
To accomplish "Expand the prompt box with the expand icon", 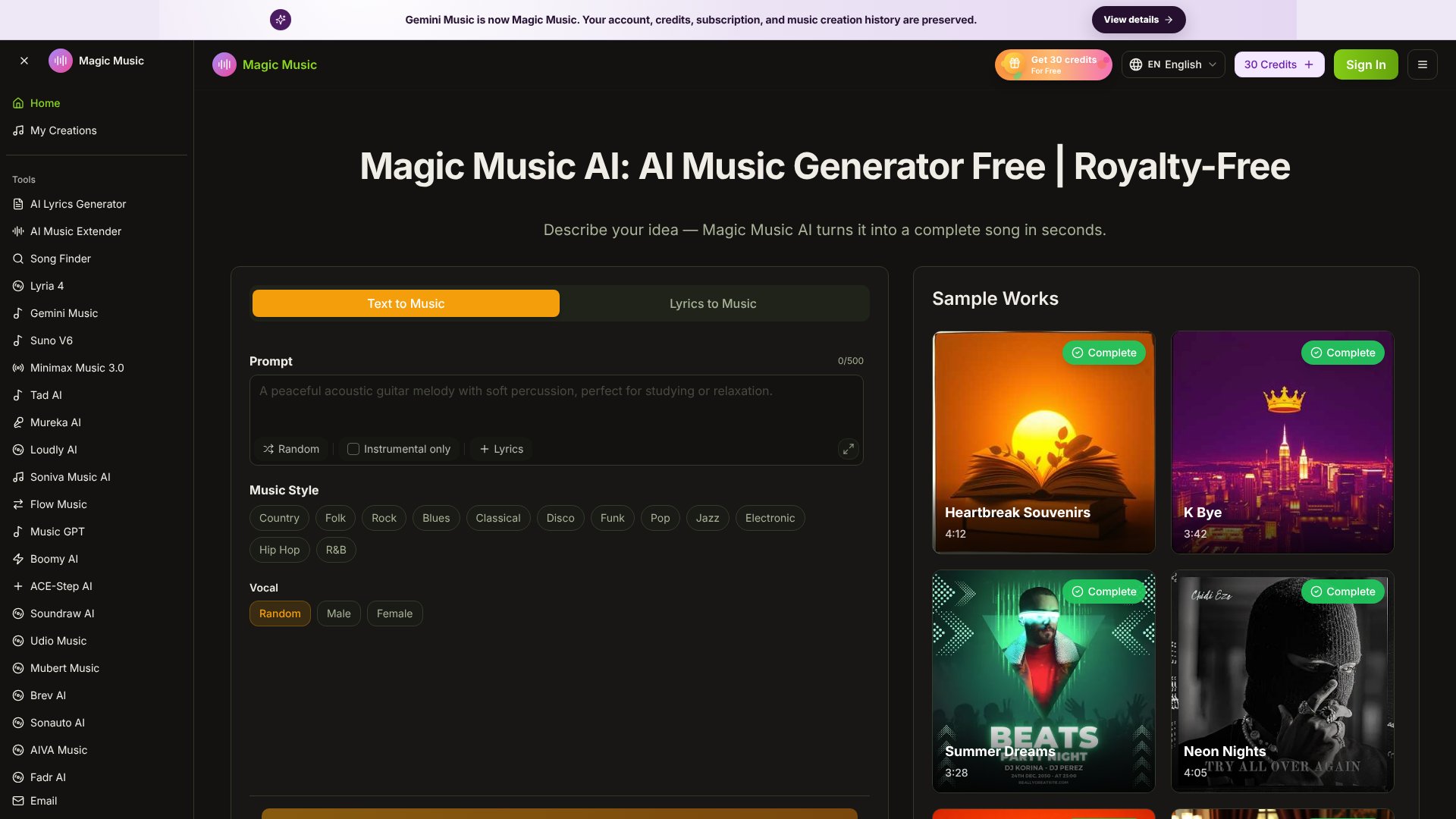I will [848, 449].
